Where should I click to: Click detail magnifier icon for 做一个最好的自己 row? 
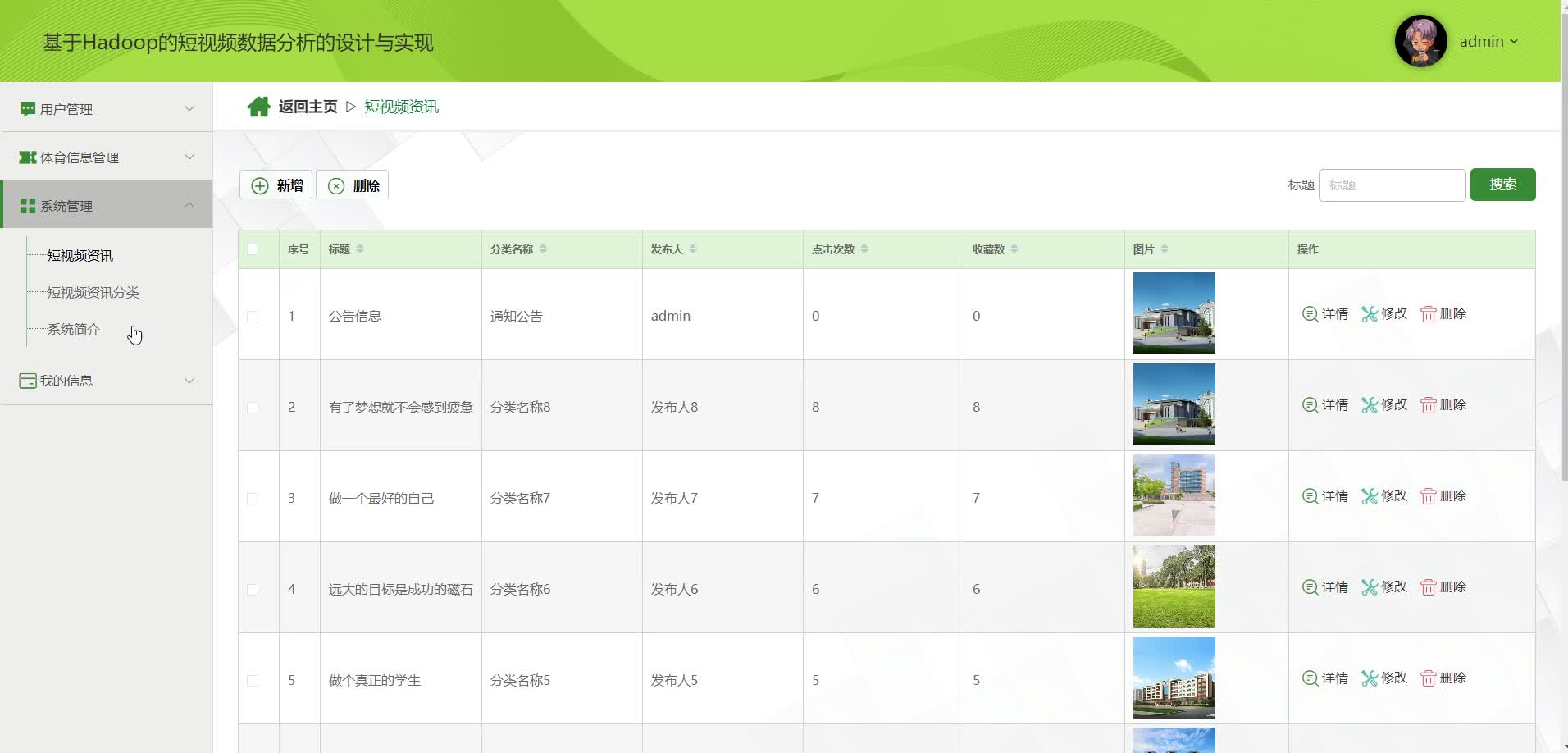[1310, 495]
